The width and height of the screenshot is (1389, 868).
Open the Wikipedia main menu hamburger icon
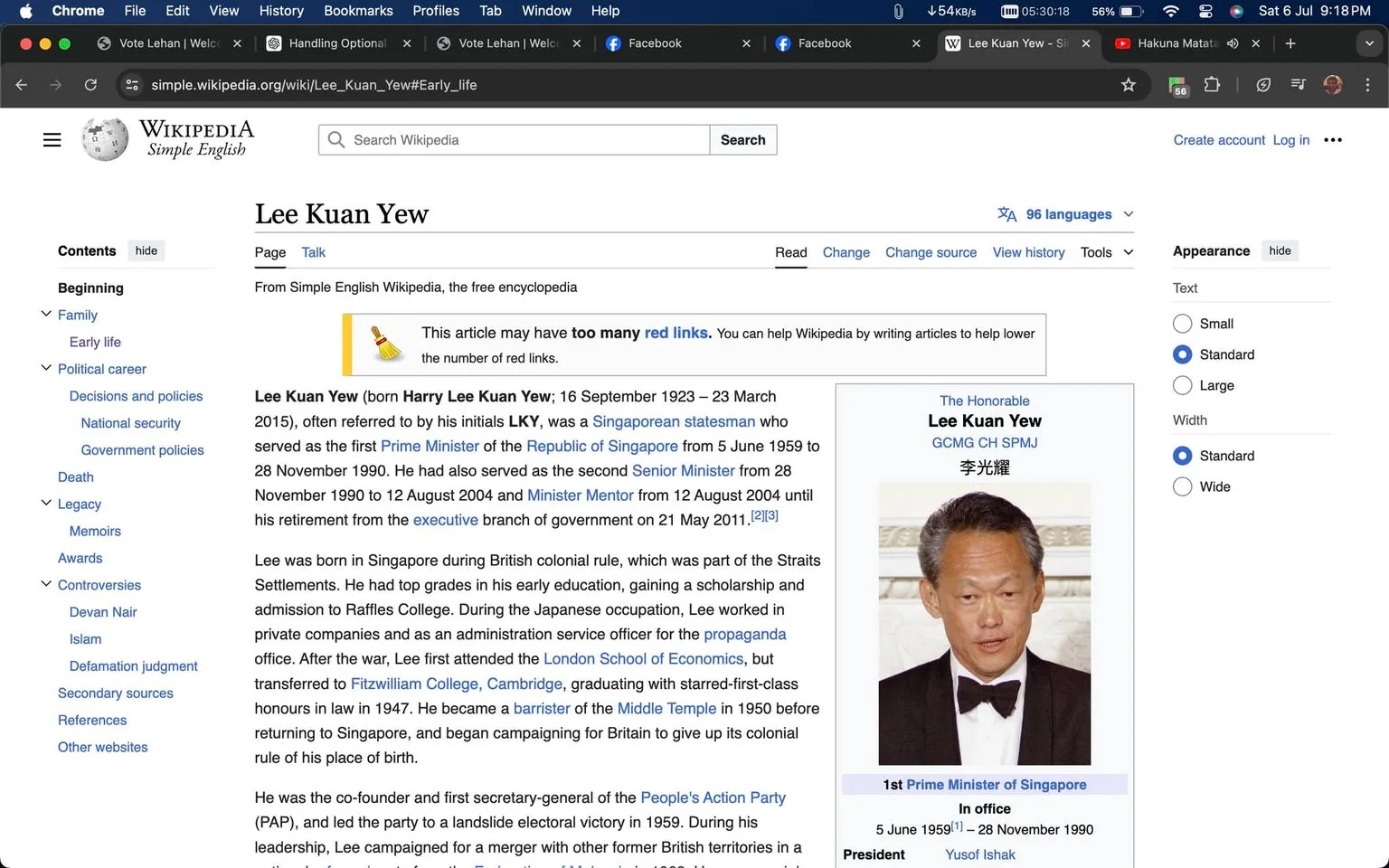point(52,140)
